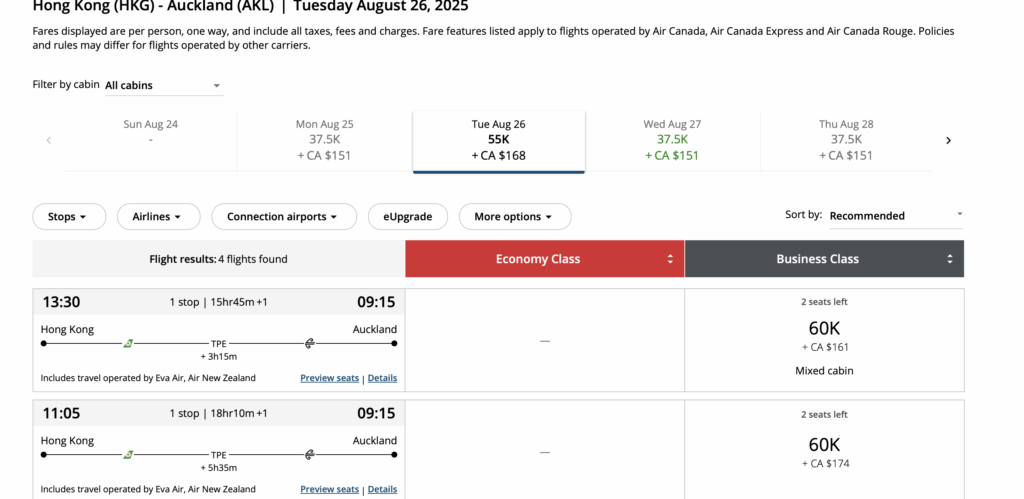Screen dimensions: 1024x499
Task: Sort by Business Class column arrows
Action: (x=950, y=259)
